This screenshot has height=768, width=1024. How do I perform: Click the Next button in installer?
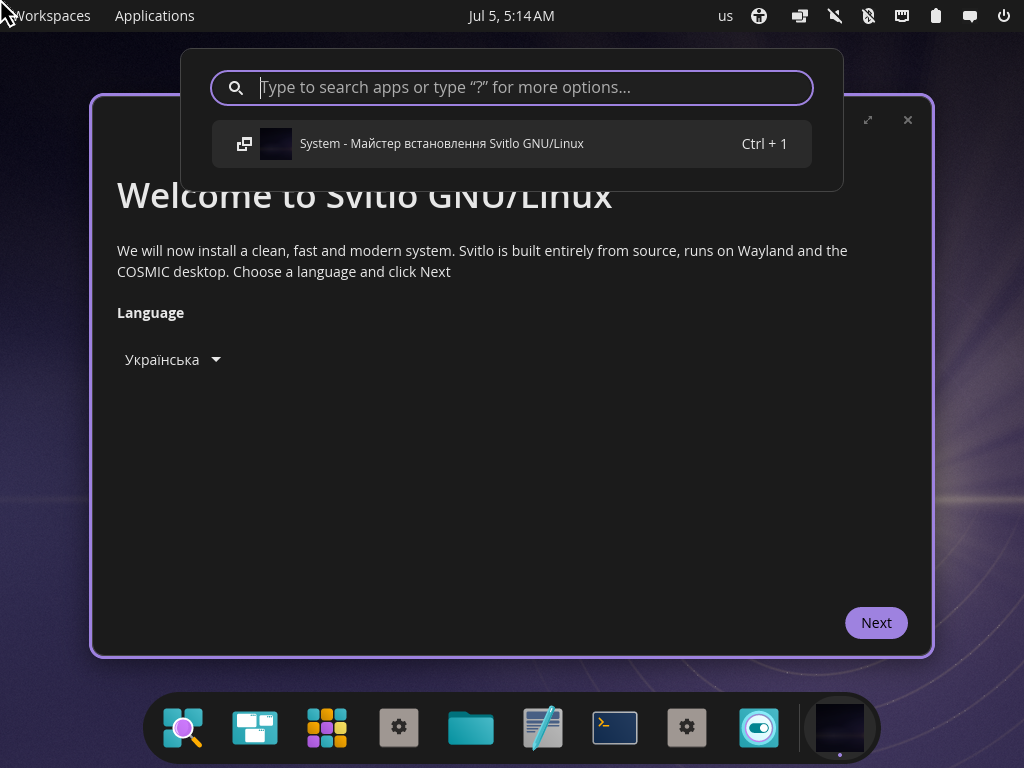click(x=876, y=623)
